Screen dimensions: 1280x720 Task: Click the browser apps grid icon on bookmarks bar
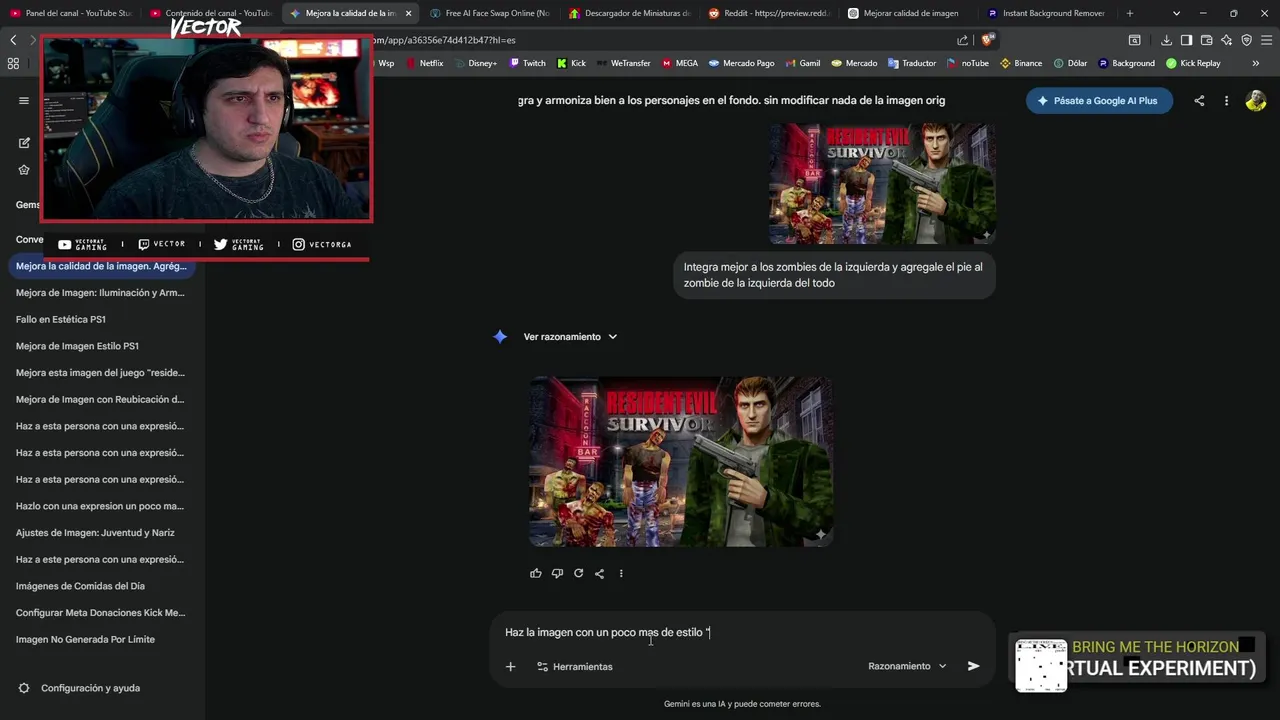click(x=13, y=63)
